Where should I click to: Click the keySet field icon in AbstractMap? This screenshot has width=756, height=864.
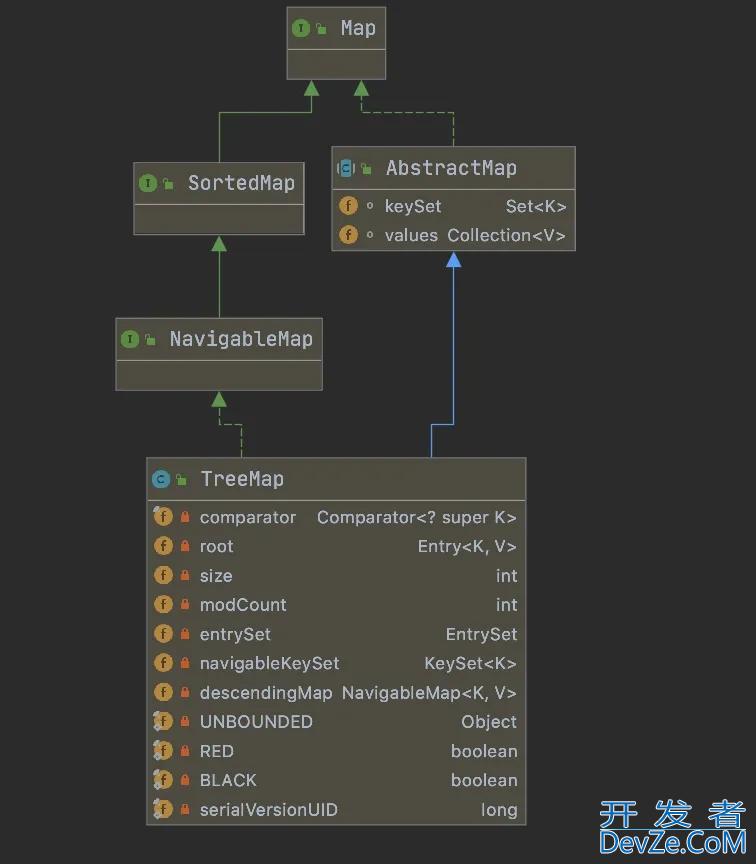click(x=348, y=206)
